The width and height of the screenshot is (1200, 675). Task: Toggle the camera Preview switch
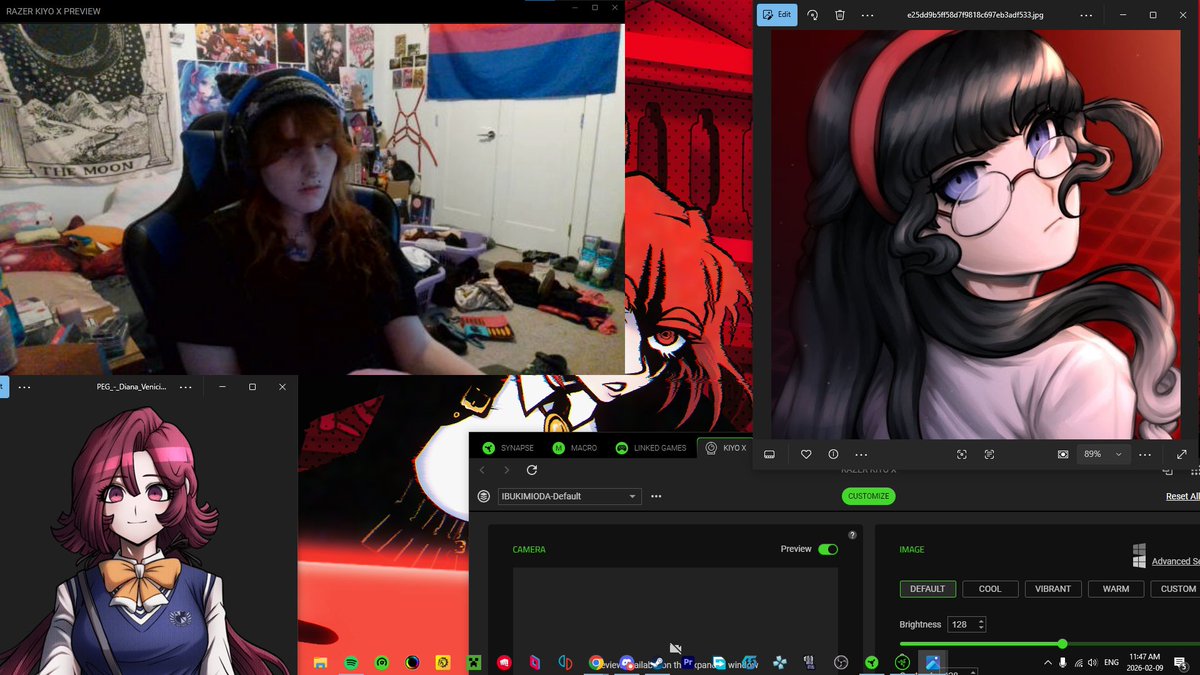click(x=828, y=549)
